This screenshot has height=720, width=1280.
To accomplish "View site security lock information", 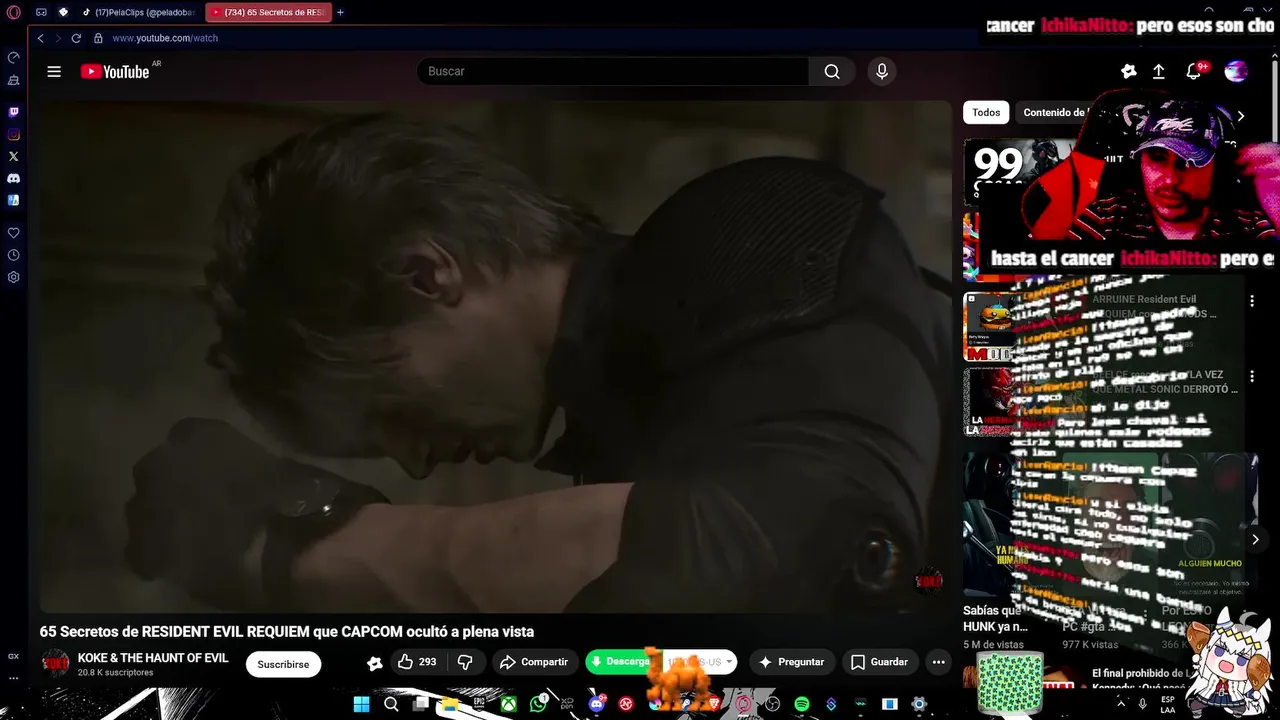I will tap(98, 38).
